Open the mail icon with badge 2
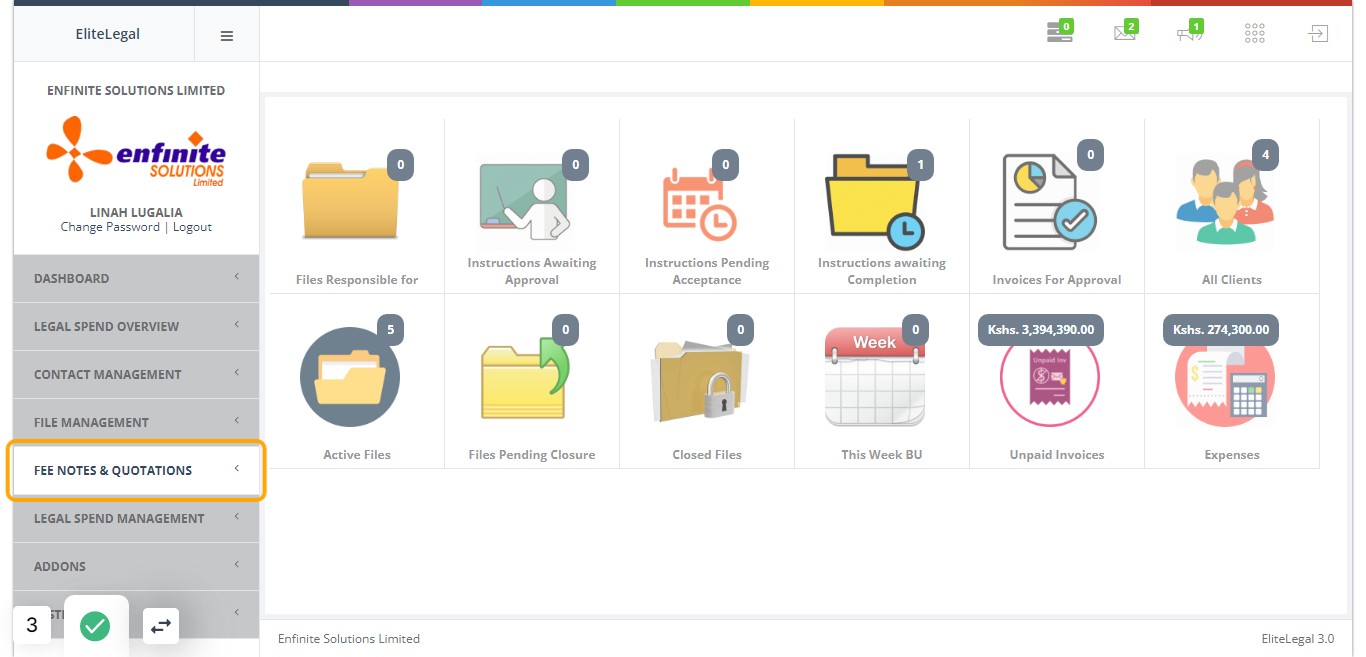 (1125, 33)
